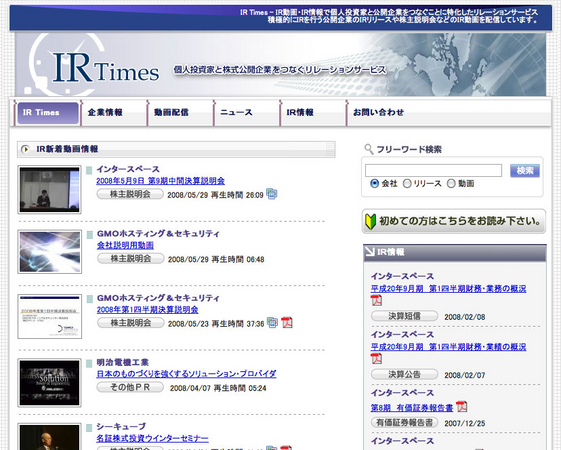Viewport: 561px width, 450px height.
Task: Open the 初めての方はこちらをお読み下さい banner
Action: pos(454,221)
